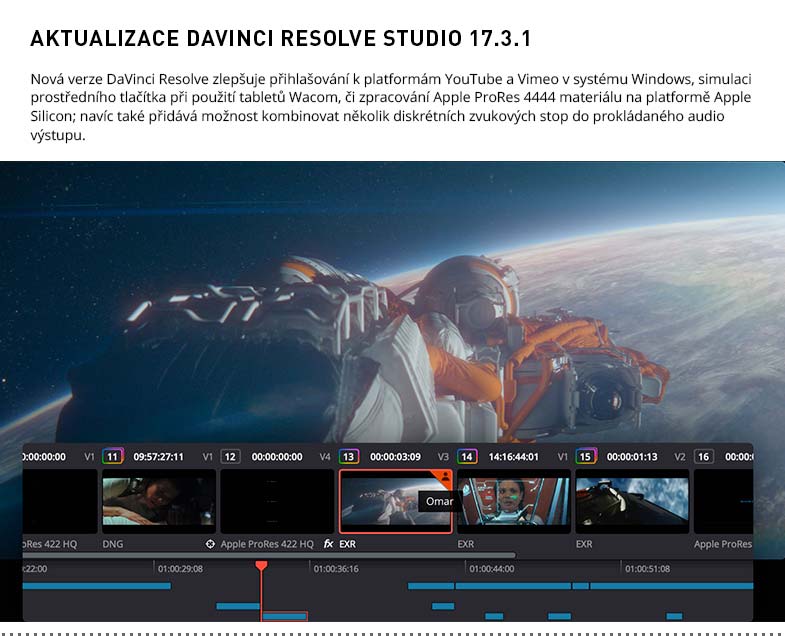
Task: Click the space astronaut preview image
Action: [392, 302]
